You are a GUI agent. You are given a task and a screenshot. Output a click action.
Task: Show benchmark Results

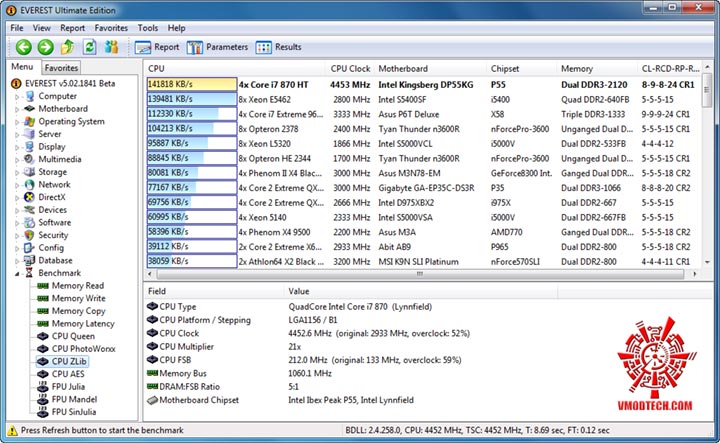pos(279,47)
